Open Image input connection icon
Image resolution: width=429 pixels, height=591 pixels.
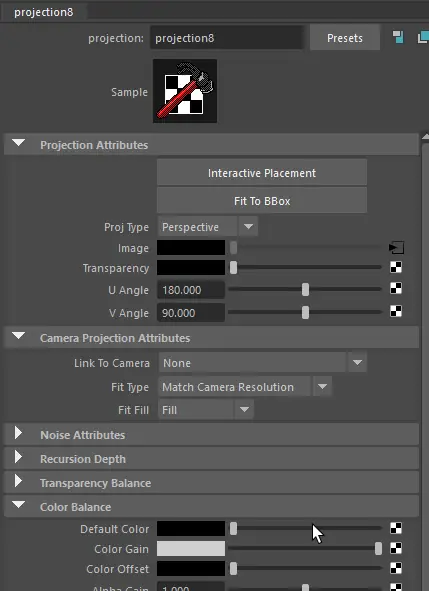click(396, 248)
